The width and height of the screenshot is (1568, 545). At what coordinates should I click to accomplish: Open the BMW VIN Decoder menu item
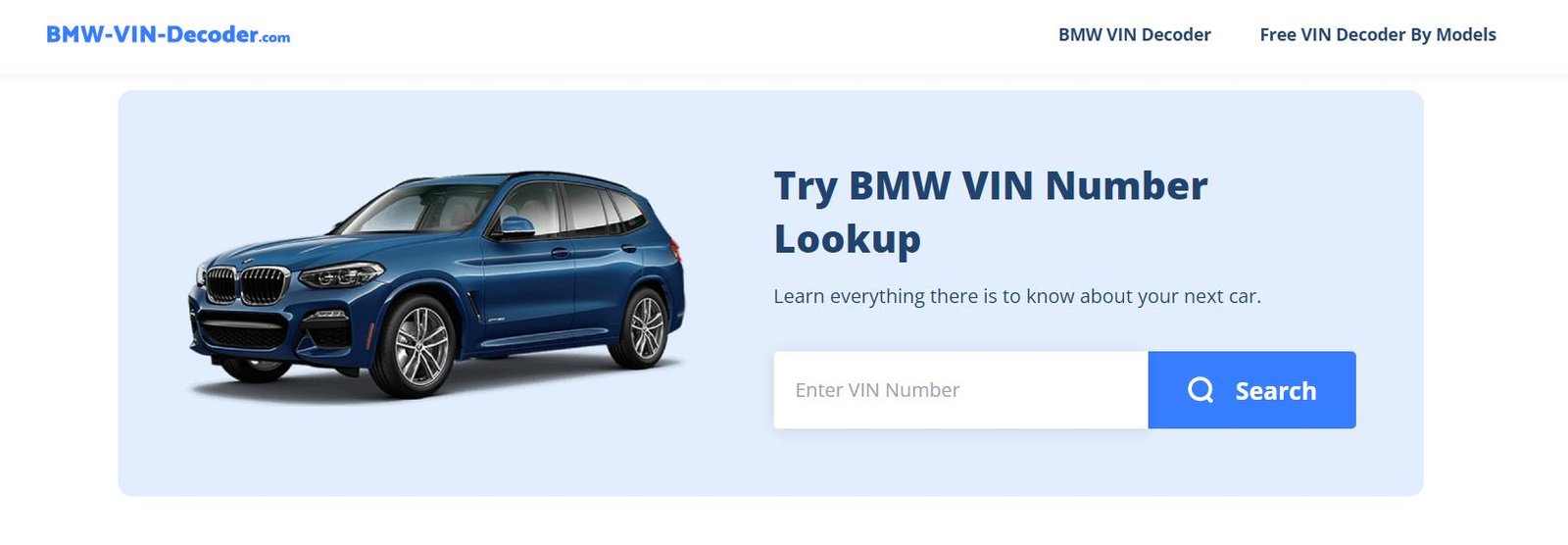click(x=1134, y=34)
